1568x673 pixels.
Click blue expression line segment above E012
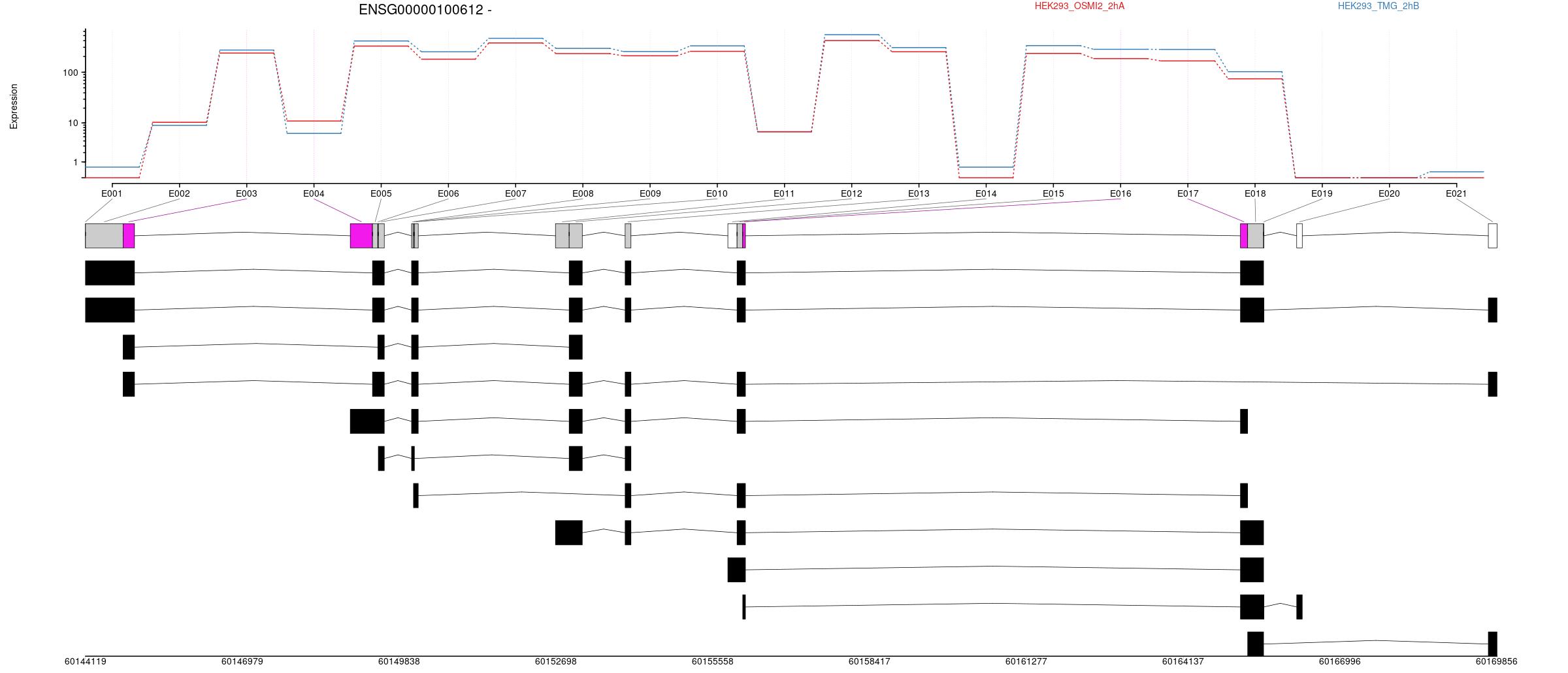point(851,35)
